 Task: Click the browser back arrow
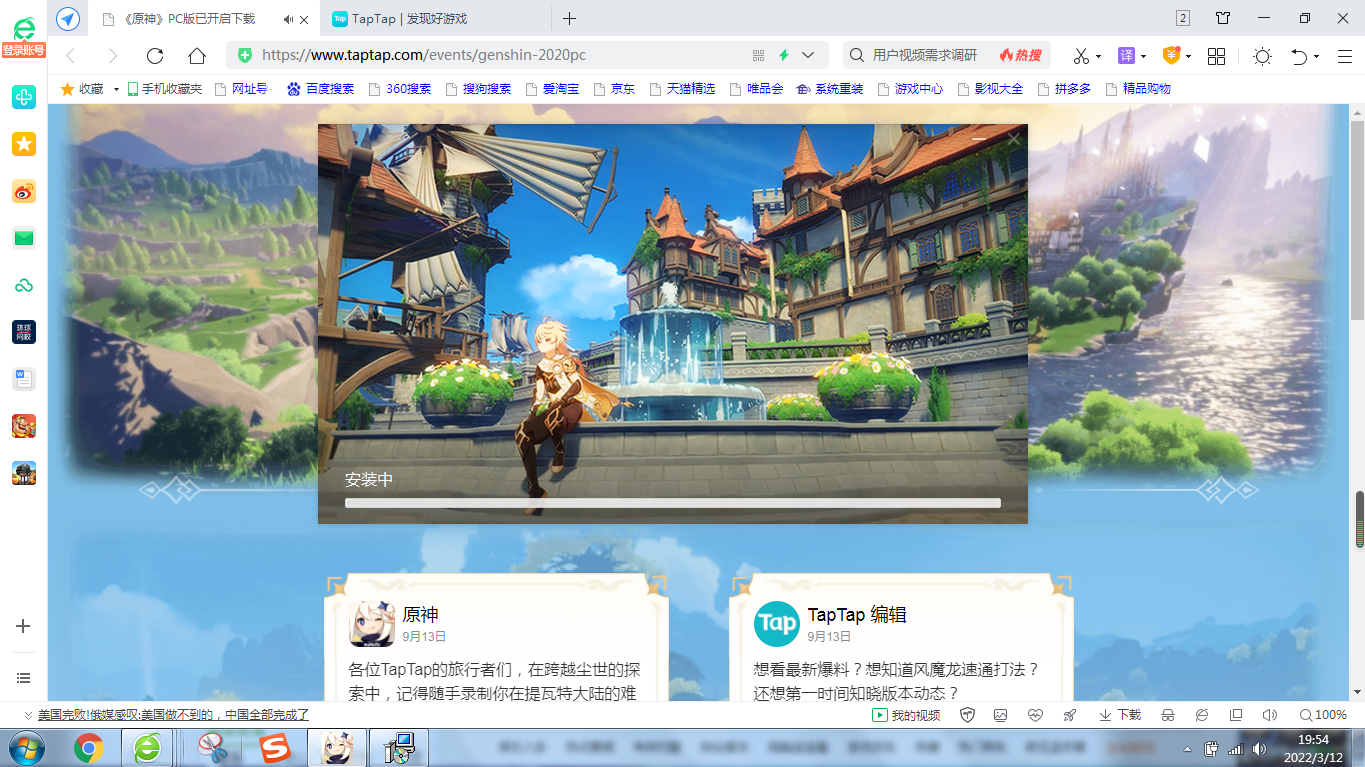[x=70, y=56]
